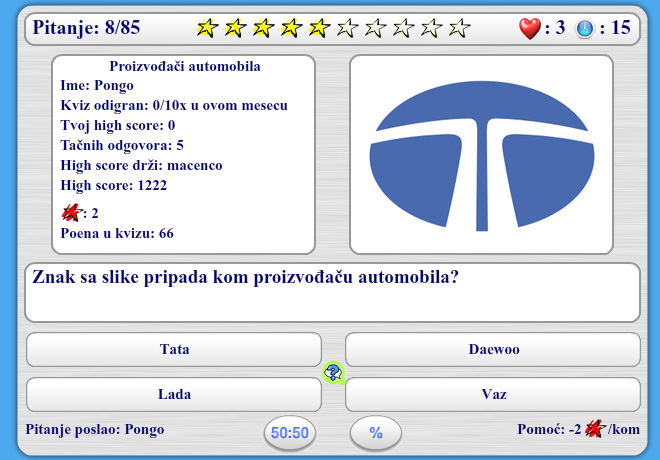Use the percent help button
The image size is (660, 460).
pos(376,433)
